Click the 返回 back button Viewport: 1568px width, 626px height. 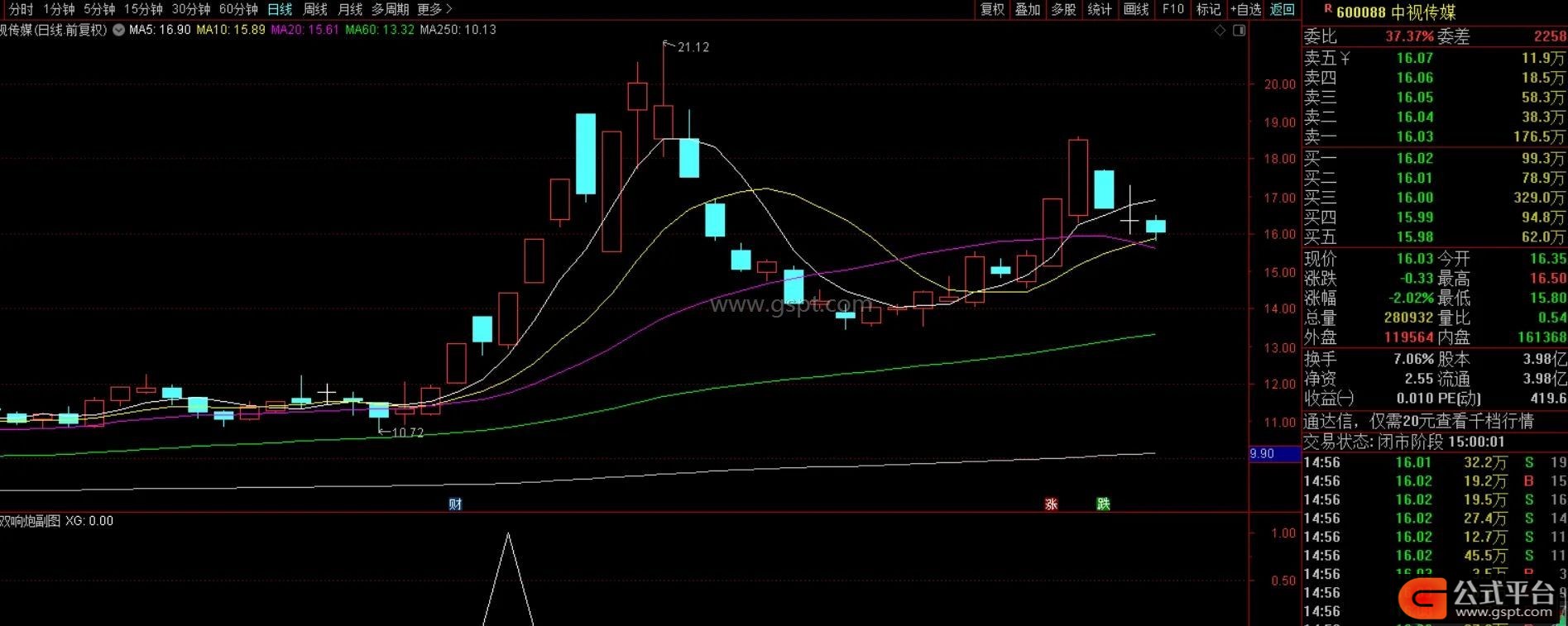coord(1282,9)
